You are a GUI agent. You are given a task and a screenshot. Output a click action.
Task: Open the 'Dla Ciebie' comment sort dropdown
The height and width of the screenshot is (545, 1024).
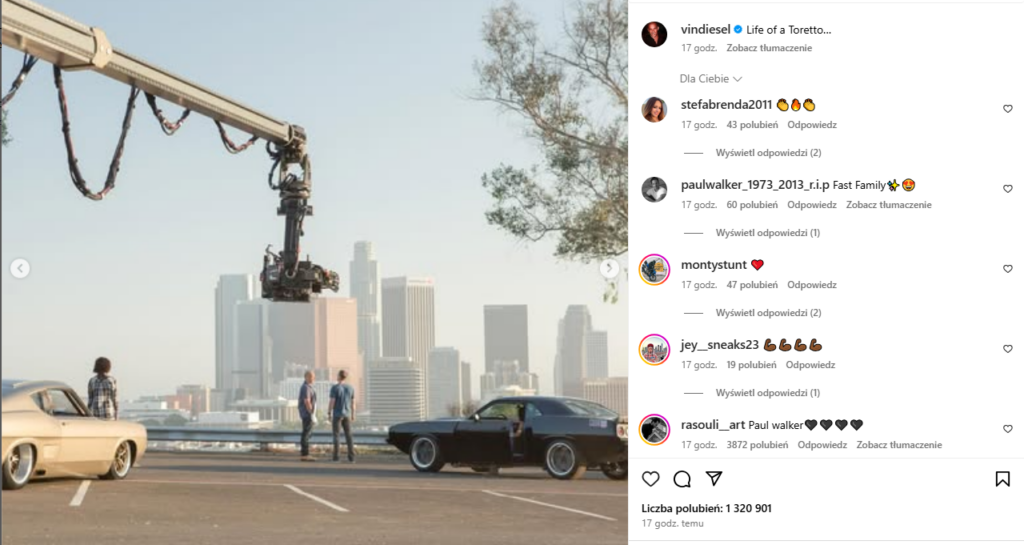point(711,79)
